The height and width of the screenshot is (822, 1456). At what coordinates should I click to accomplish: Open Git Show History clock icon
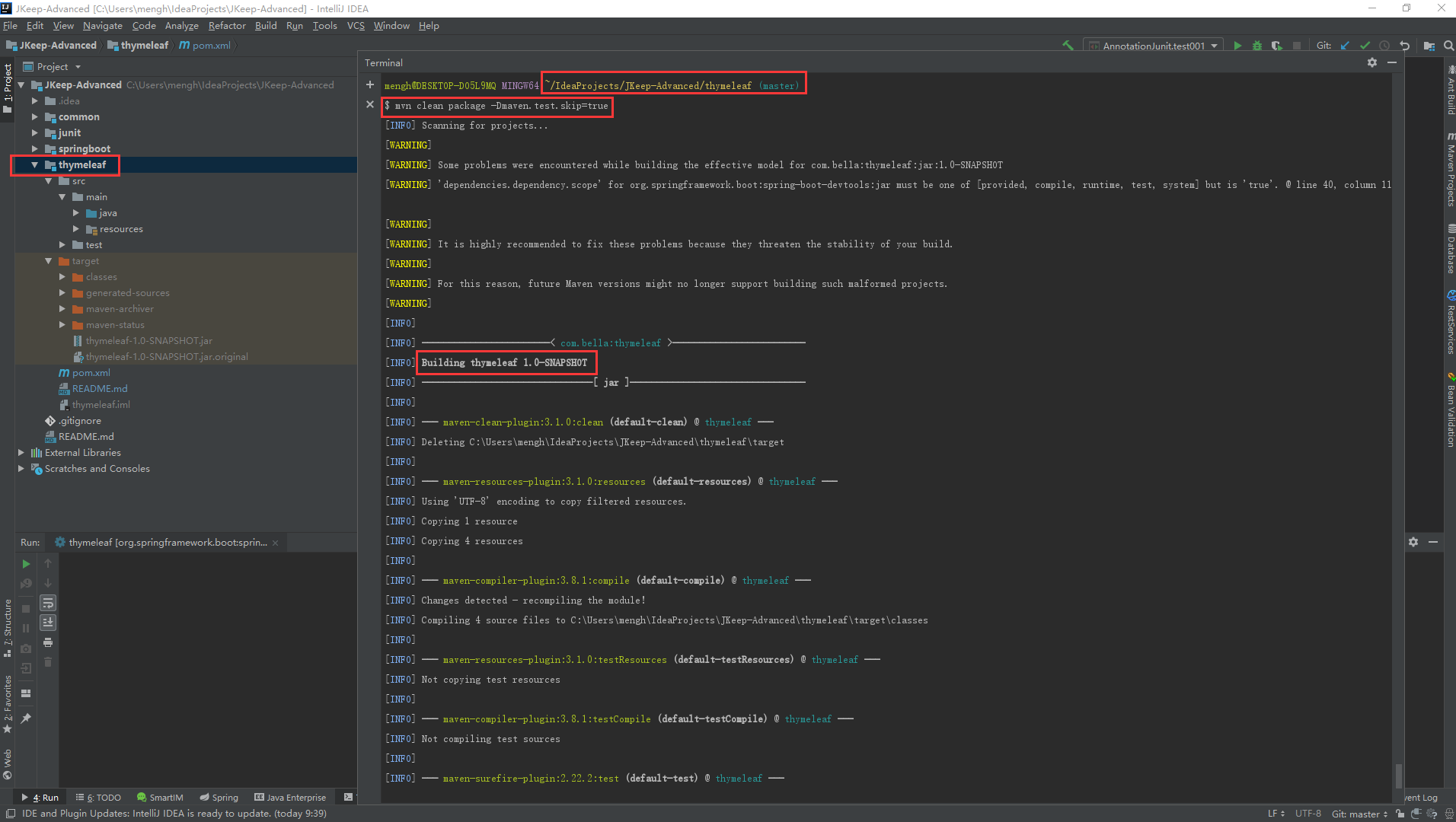pos(1384,46)
